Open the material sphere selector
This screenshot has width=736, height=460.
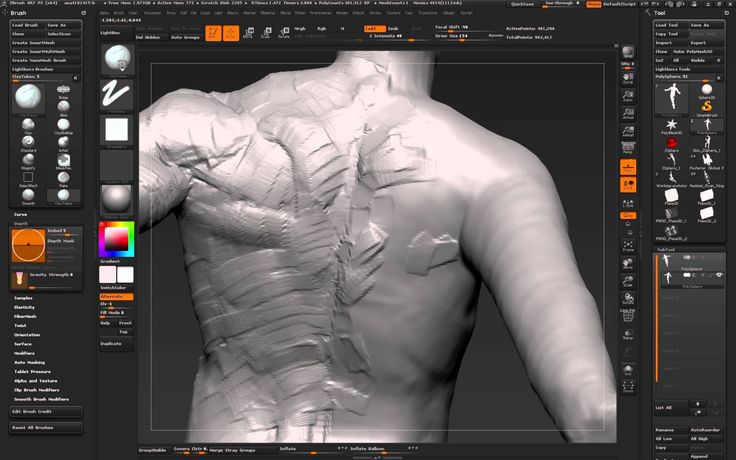click(117, 196)
